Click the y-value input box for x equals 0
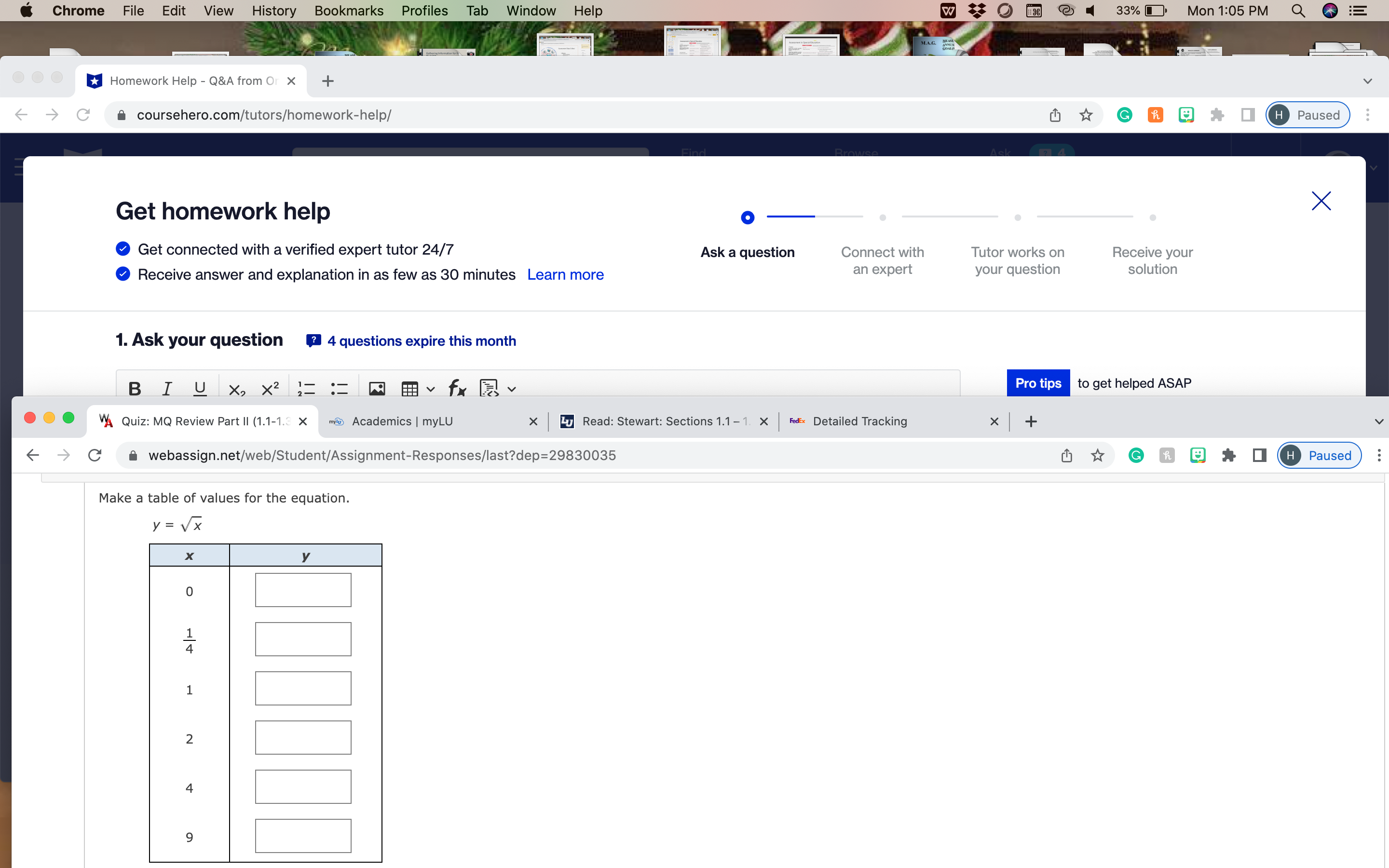 (302, 589)
